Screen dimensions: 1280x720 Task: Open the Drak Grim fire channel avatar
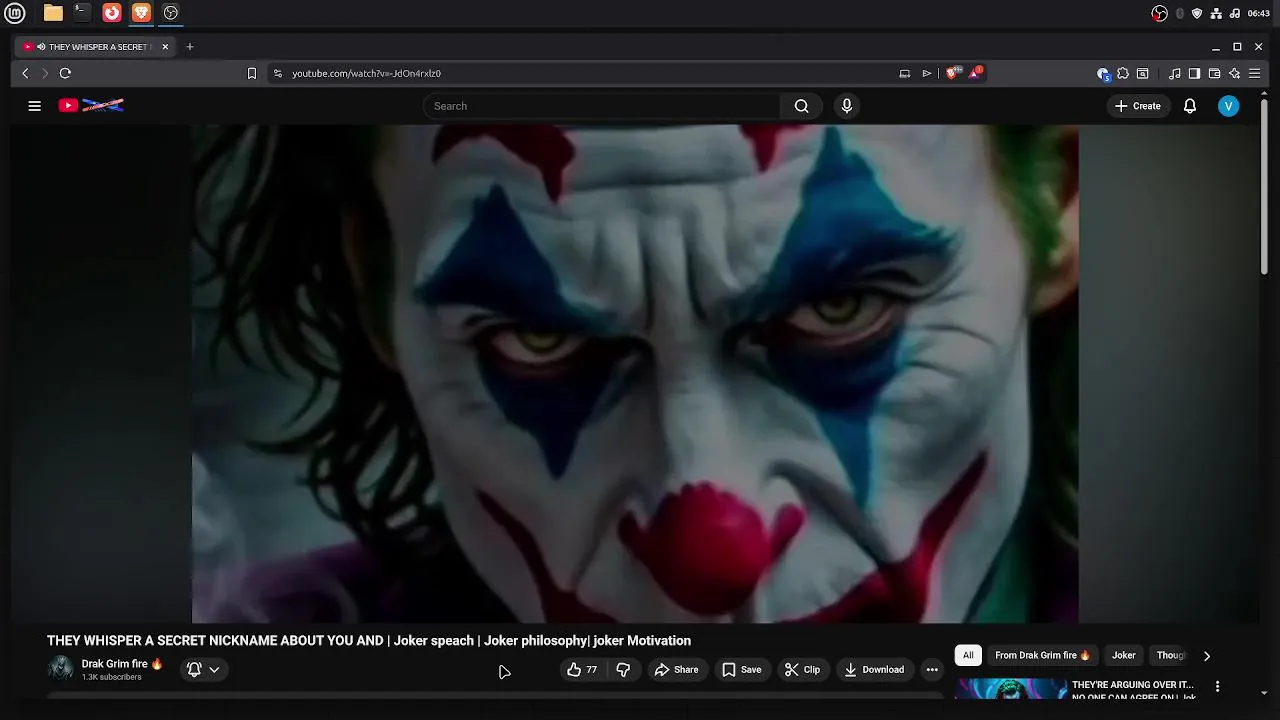point(61,669)
